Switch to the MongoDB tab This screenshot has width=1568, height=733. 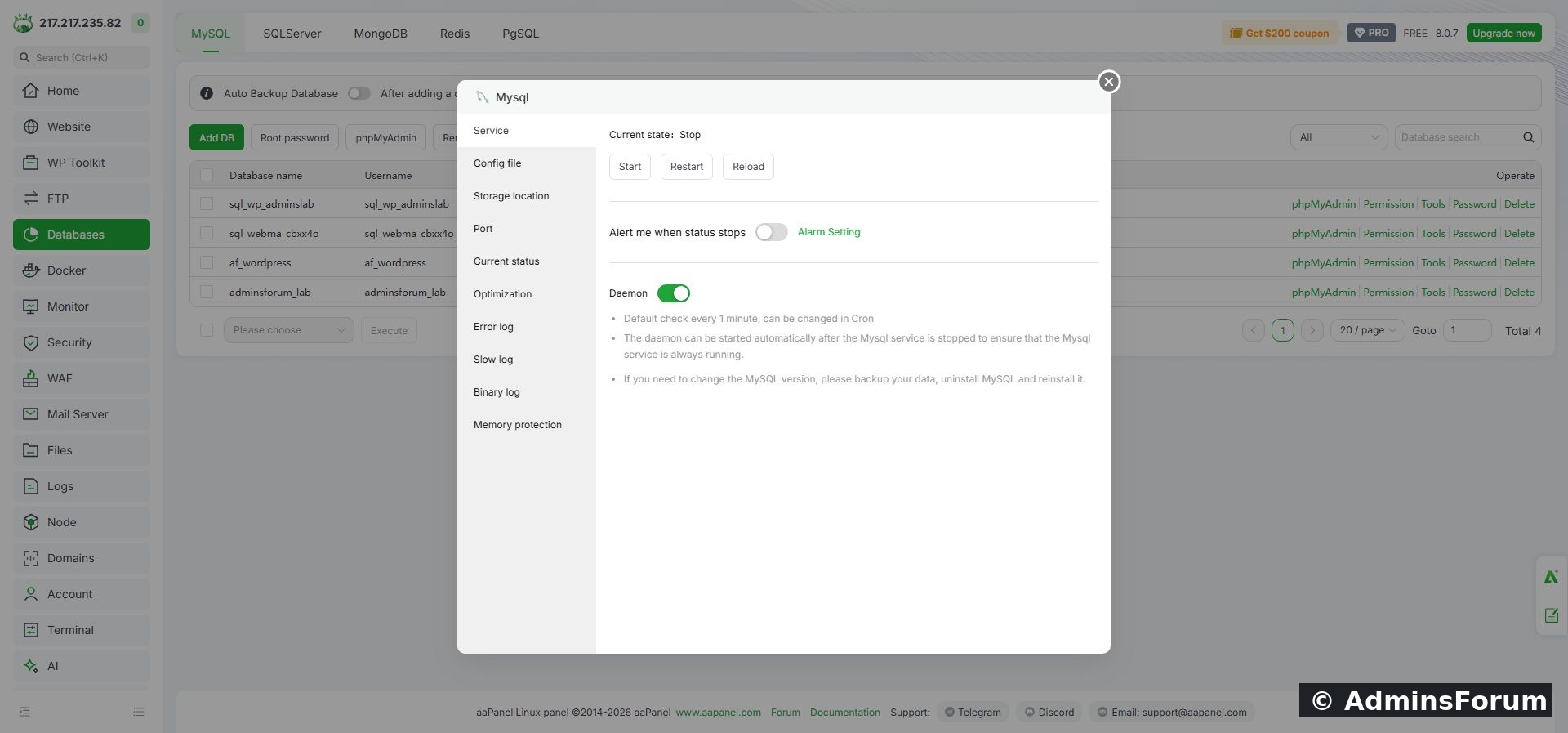381,34
